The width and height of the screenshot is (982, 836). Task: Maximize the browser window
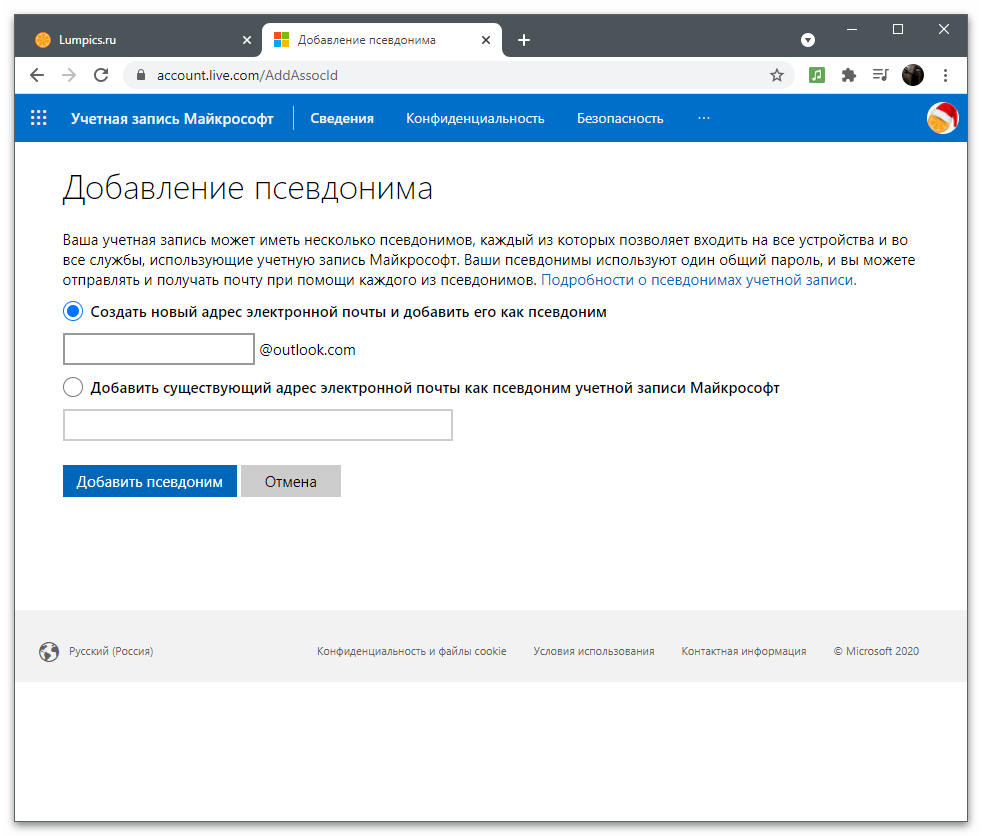pyautogui.click(x=897, y=29)
